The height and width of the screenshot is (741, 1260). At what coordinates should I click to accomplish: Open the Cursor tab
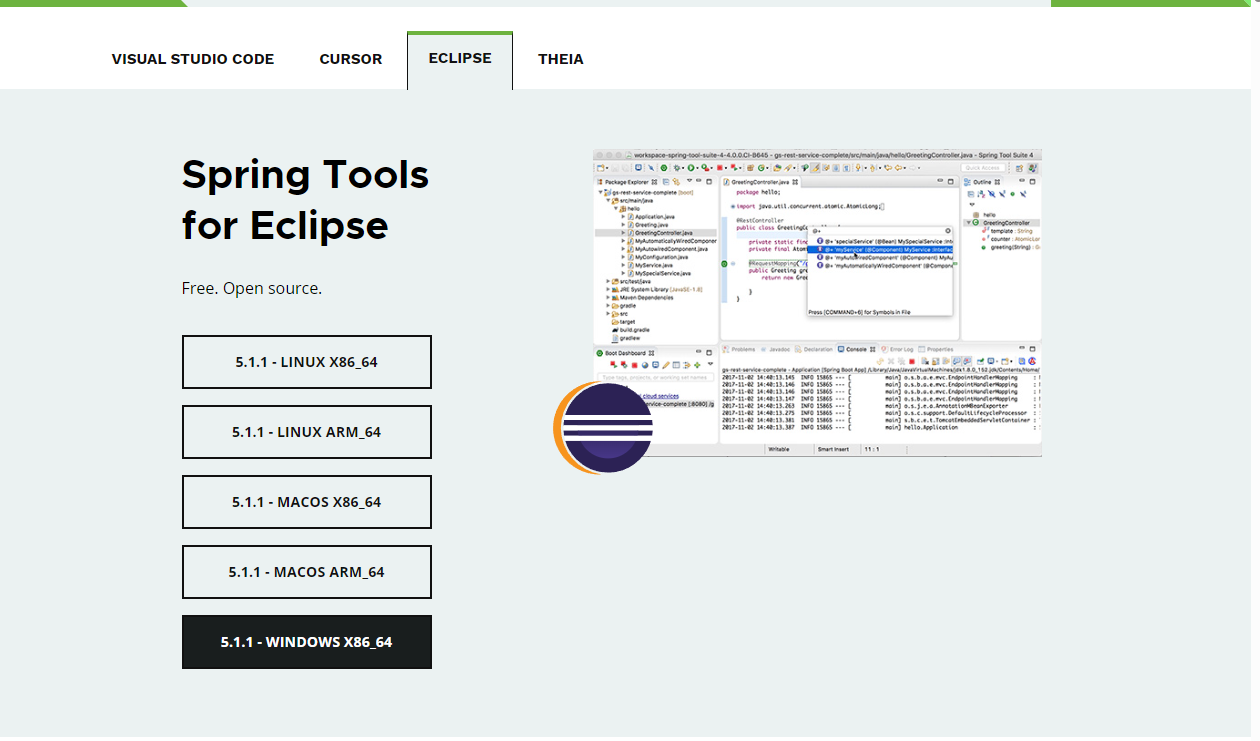[x=350, y=59]
